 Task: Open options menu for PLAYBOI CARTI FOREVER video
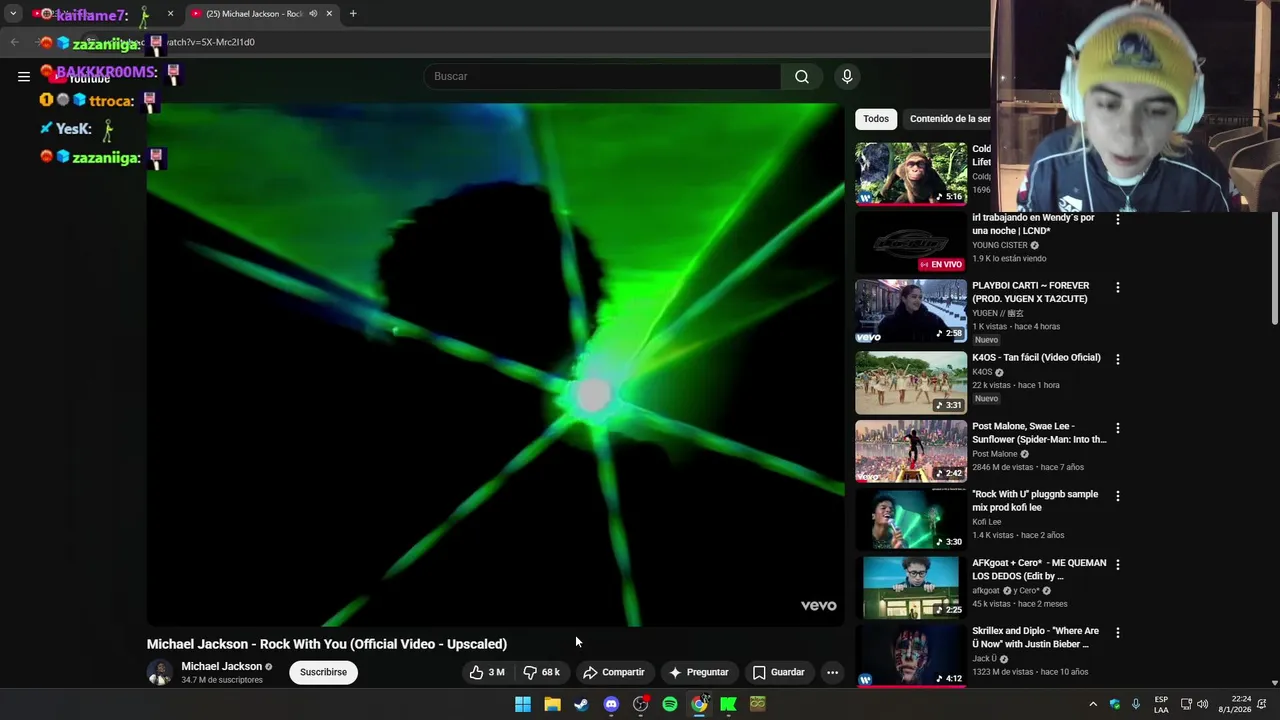tap(1118, 287)
